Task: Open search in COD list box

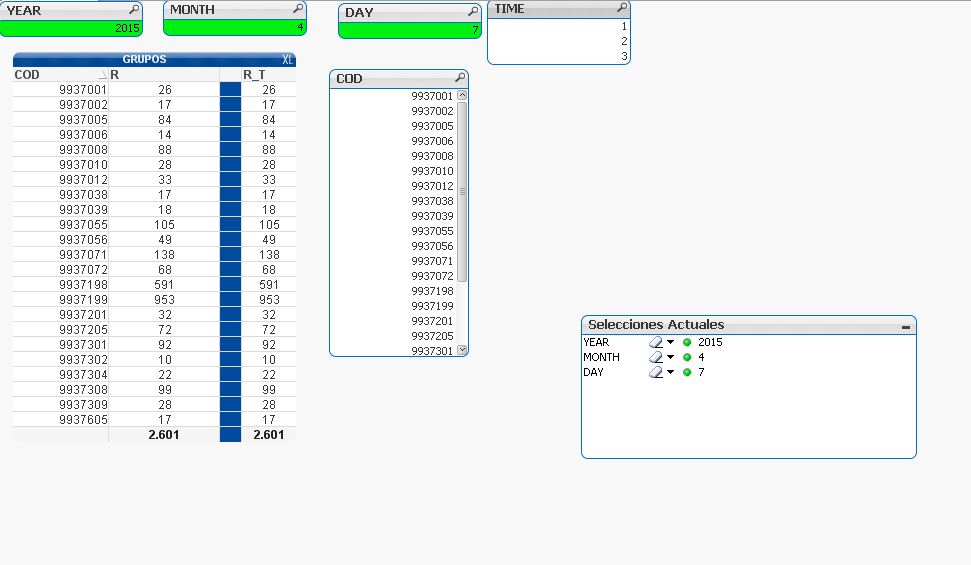Action: [x=460, y=77]
